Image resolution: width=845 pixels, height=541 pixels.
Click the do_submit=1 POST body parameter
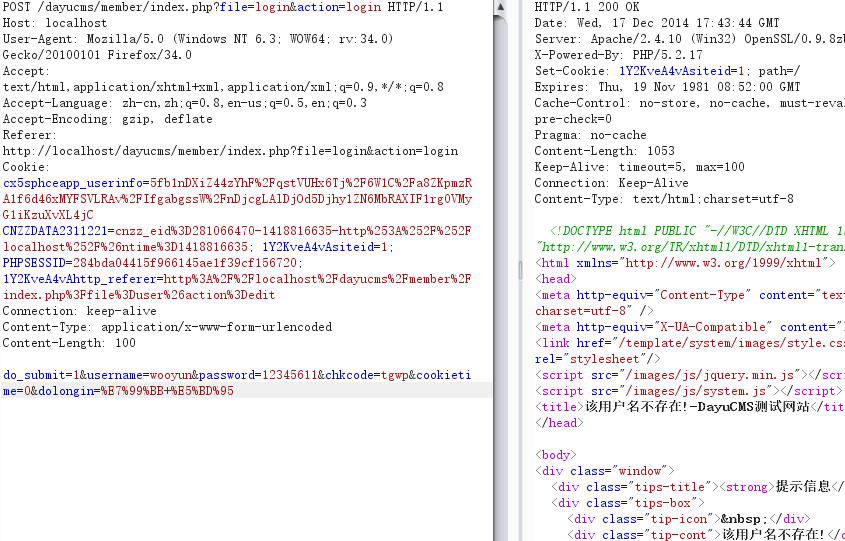coord(41,375)
